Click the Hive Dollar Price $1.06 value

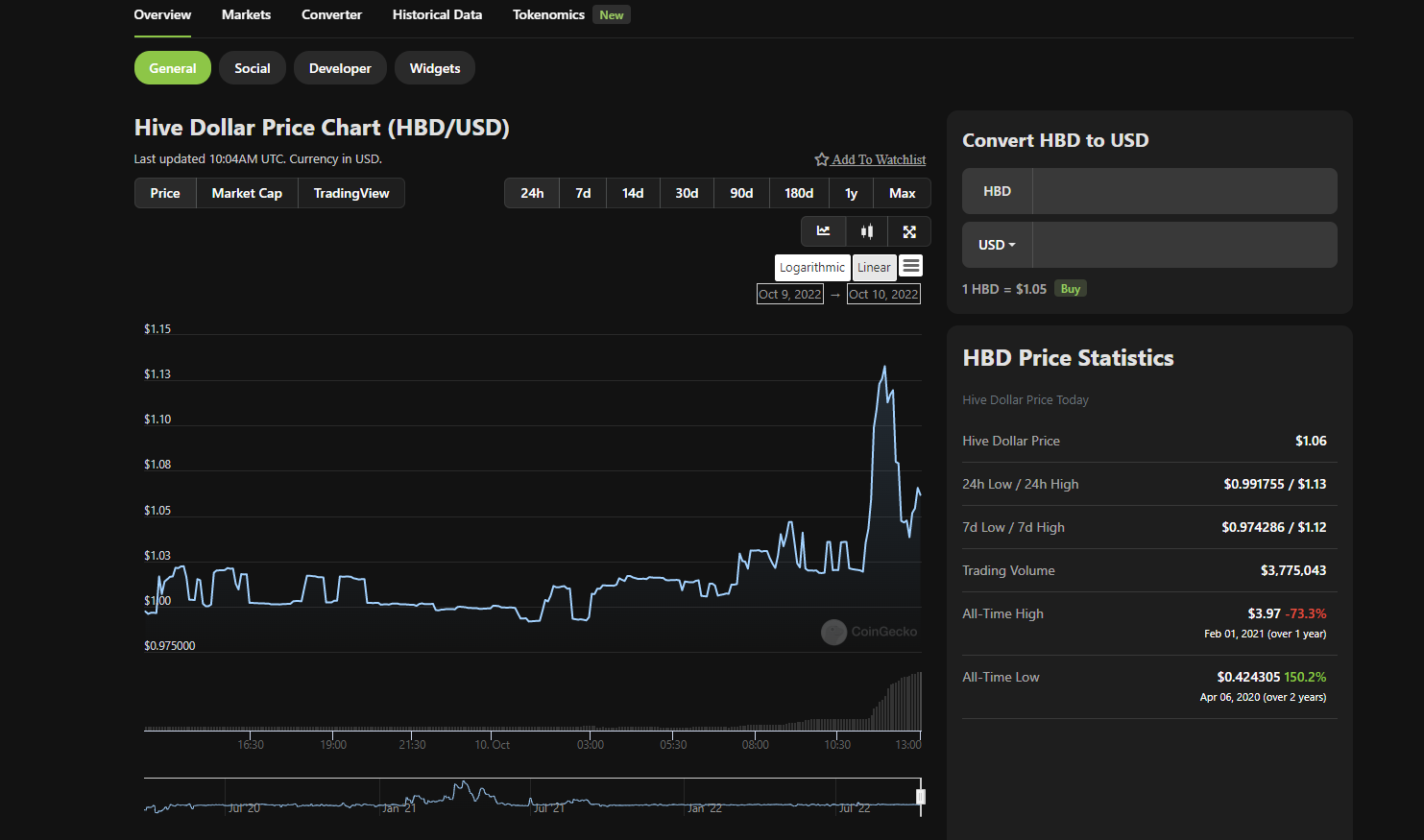[1311, 441]
